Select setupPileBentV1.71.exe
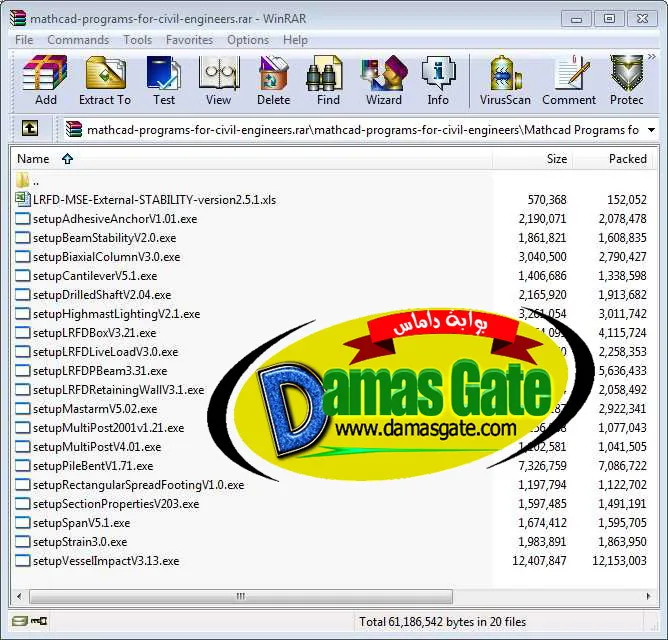This screenshot has width=668, height=640. [93, 466]
